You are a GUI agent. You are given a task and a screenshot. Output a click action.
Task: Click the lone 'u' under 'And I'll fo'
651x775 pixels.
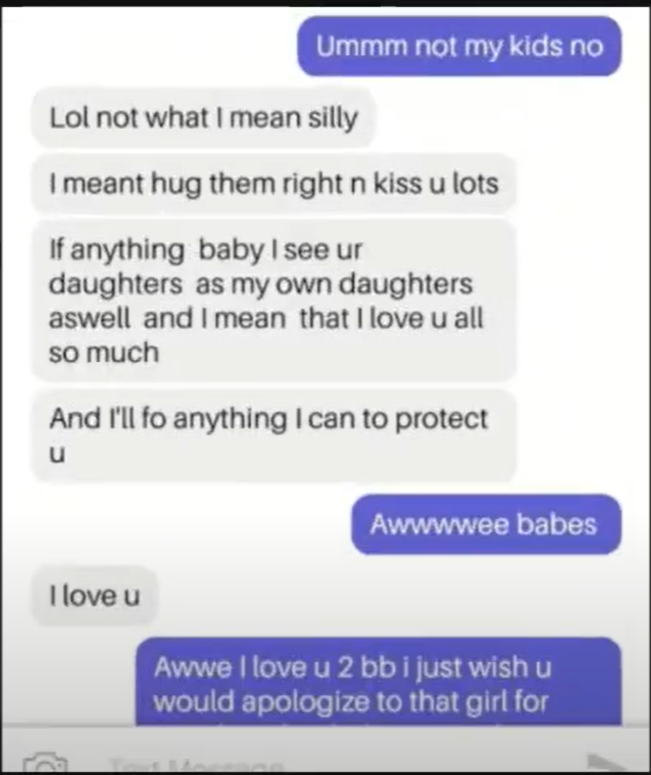(x=57, y=455)
